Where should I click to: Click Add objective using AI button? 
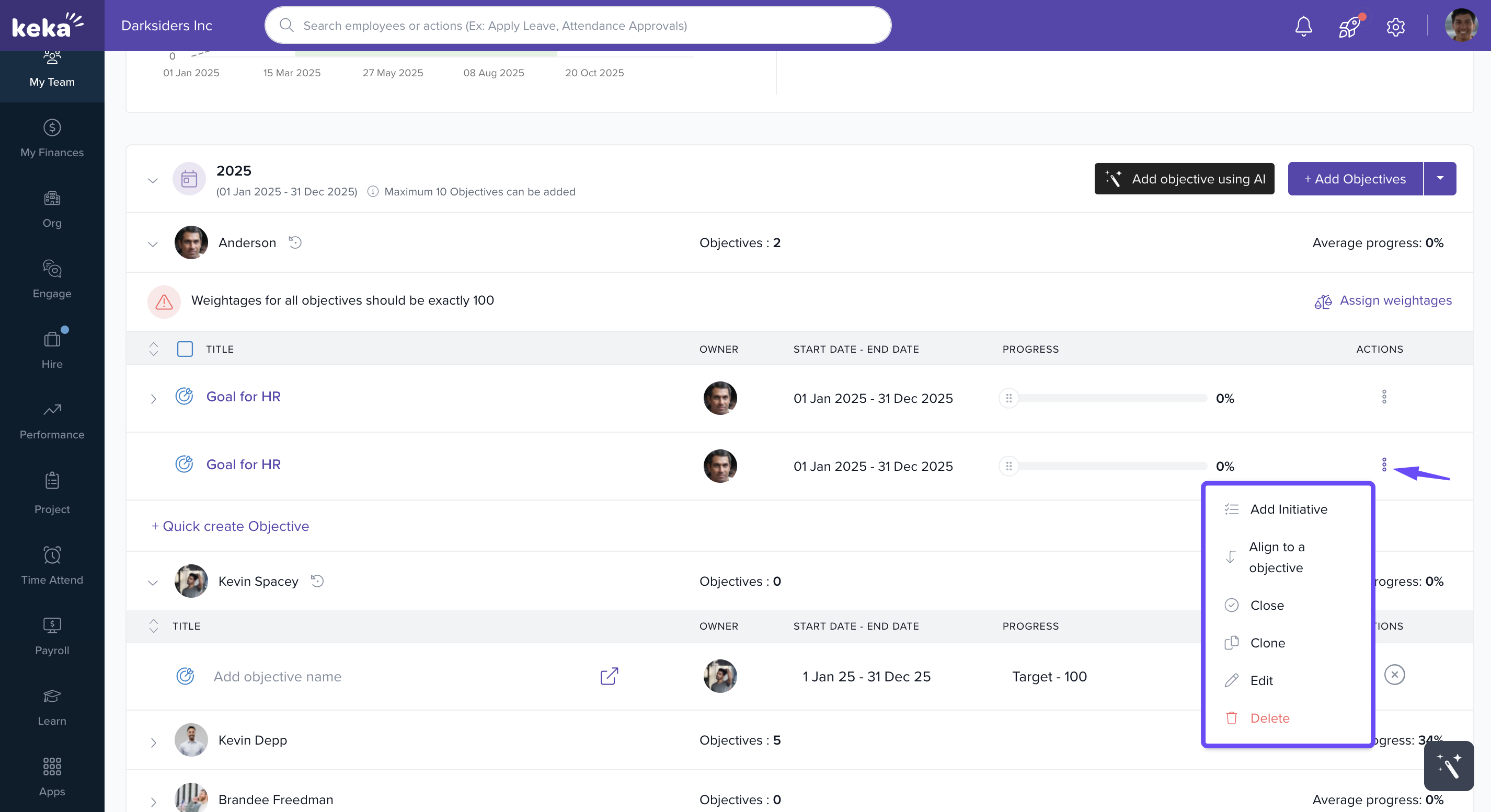click(x=1184, y=179)
